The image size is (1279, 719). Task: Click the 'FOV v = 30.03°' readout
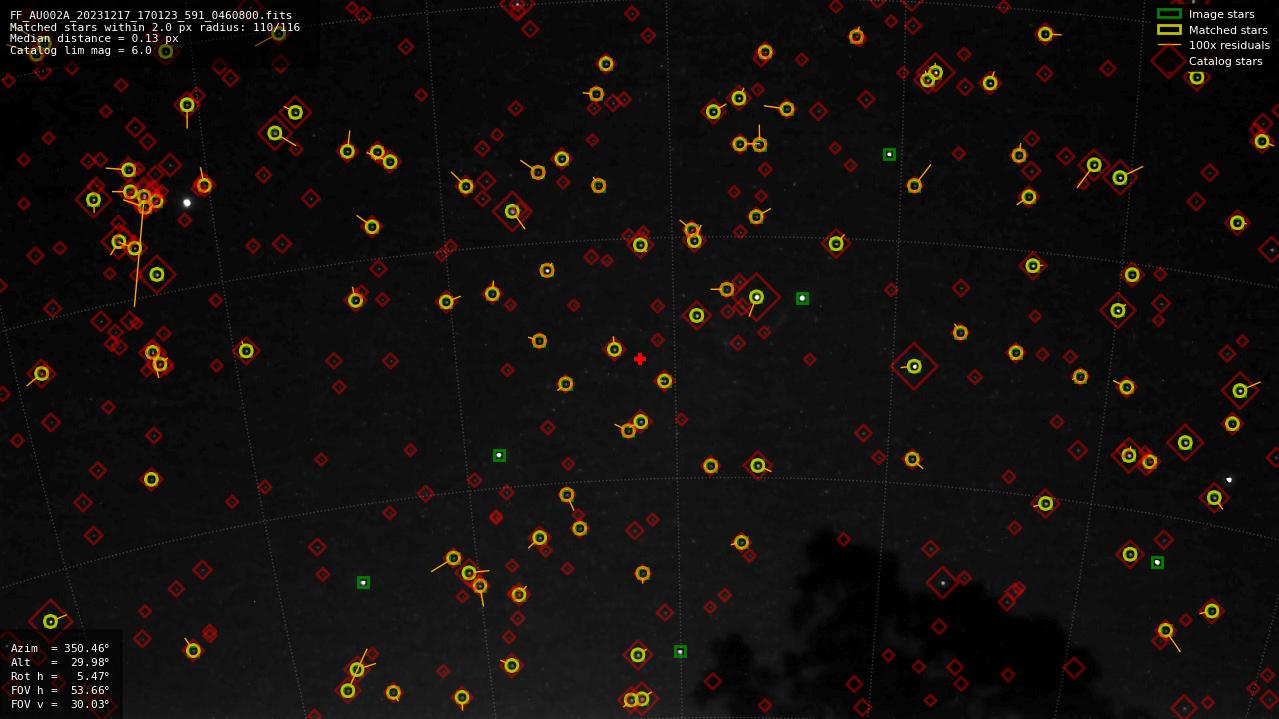[x=60, y=704]
